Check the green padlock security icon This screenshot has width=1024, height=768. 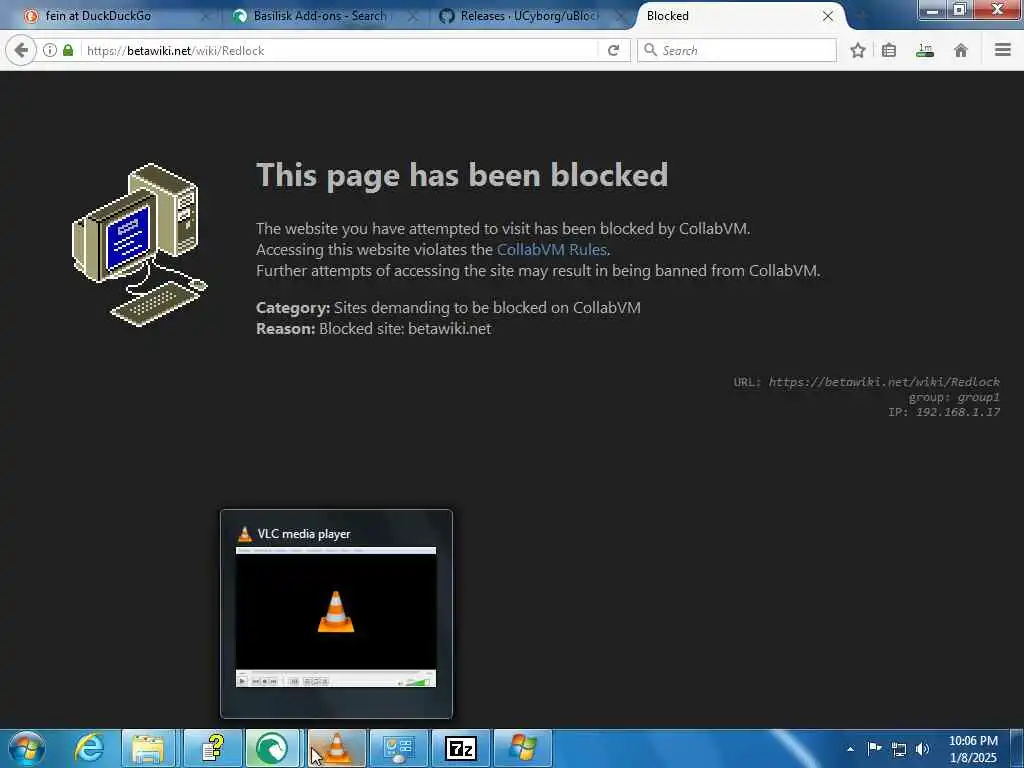click(x=68, y=50)
